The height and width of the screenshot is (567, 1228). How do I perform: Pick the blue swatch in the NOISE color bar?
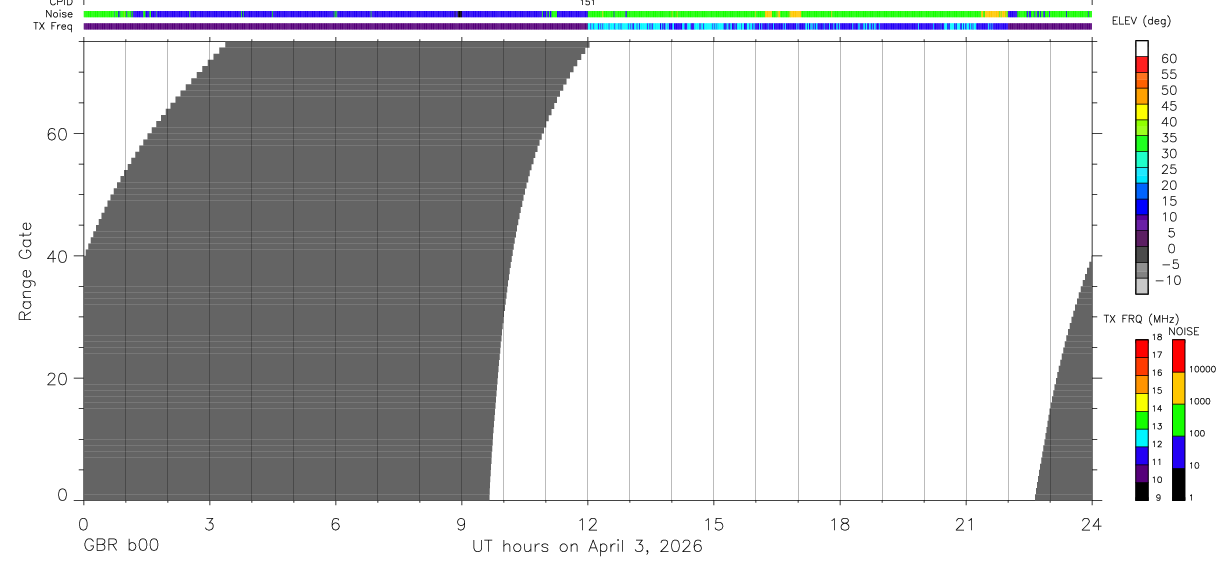click(1178, 452)
